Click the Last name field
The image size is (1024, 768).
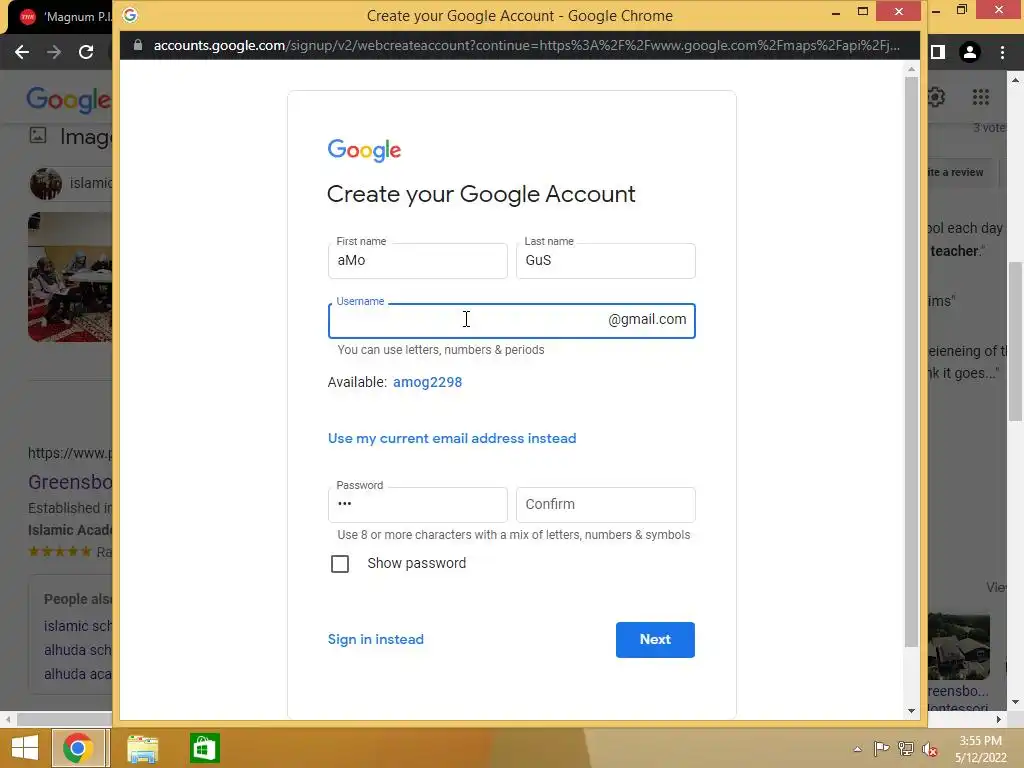click(605, 261)
